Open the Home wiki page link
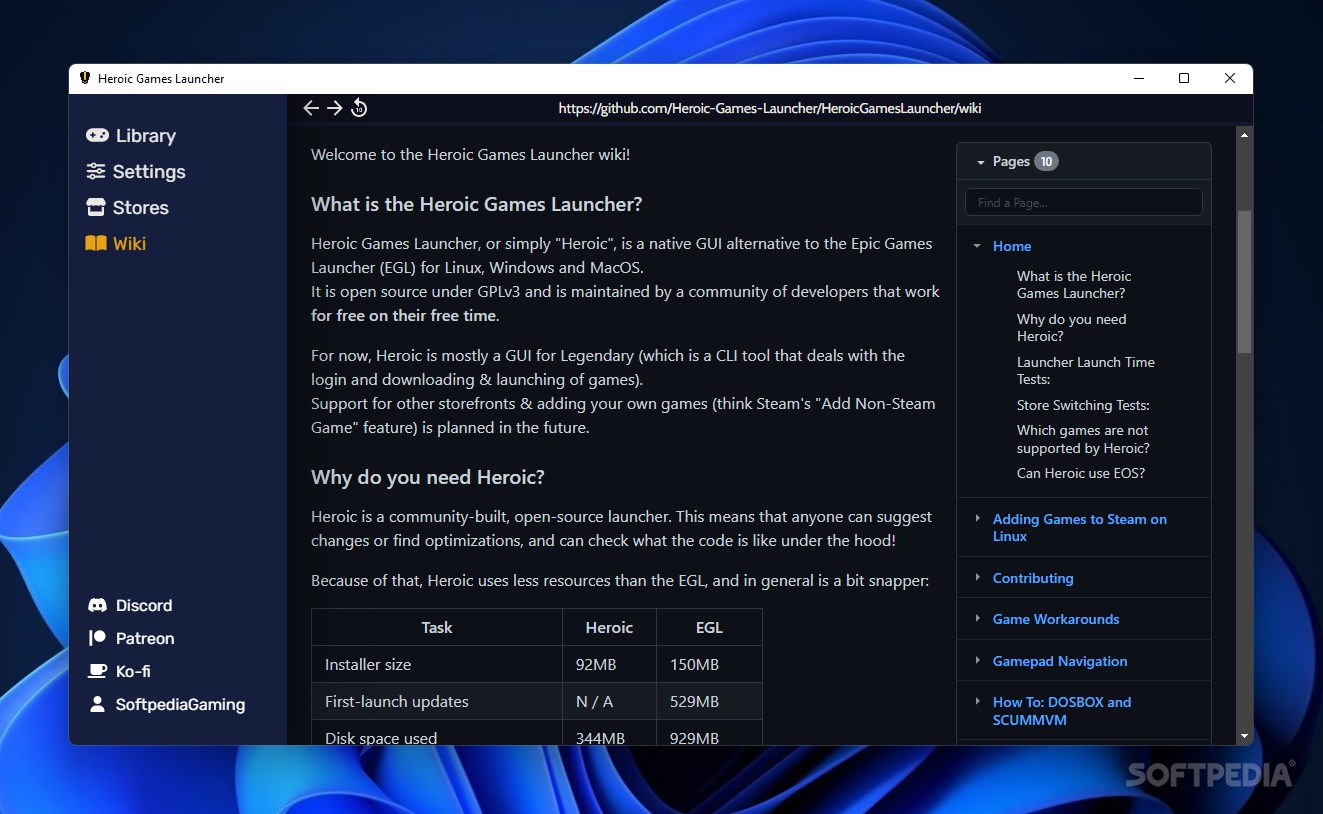This screenshot has width=1323, height=814. pyautogui.click(x=1012, y=246)
